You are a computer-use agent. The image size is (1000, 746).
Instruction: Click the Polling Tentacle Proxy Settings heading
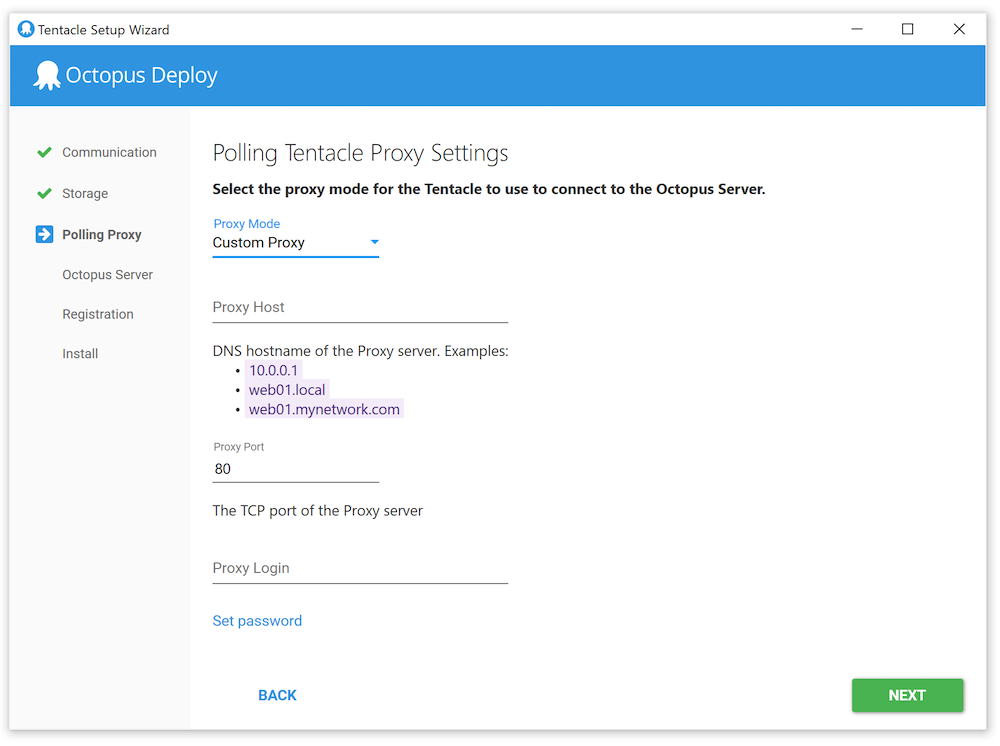pyautogui.click(x=360, y=154)
